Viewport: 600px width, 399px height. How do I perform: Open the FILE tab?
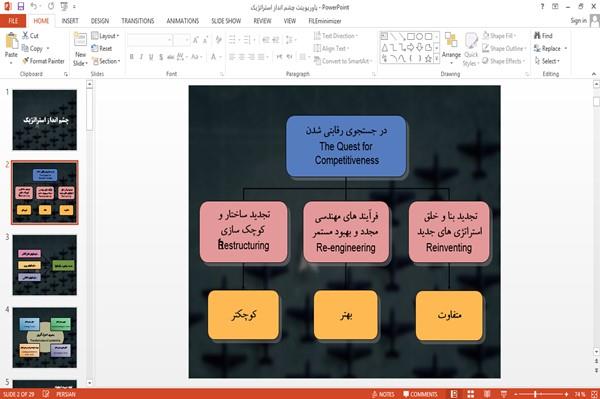tap(13, 21)
